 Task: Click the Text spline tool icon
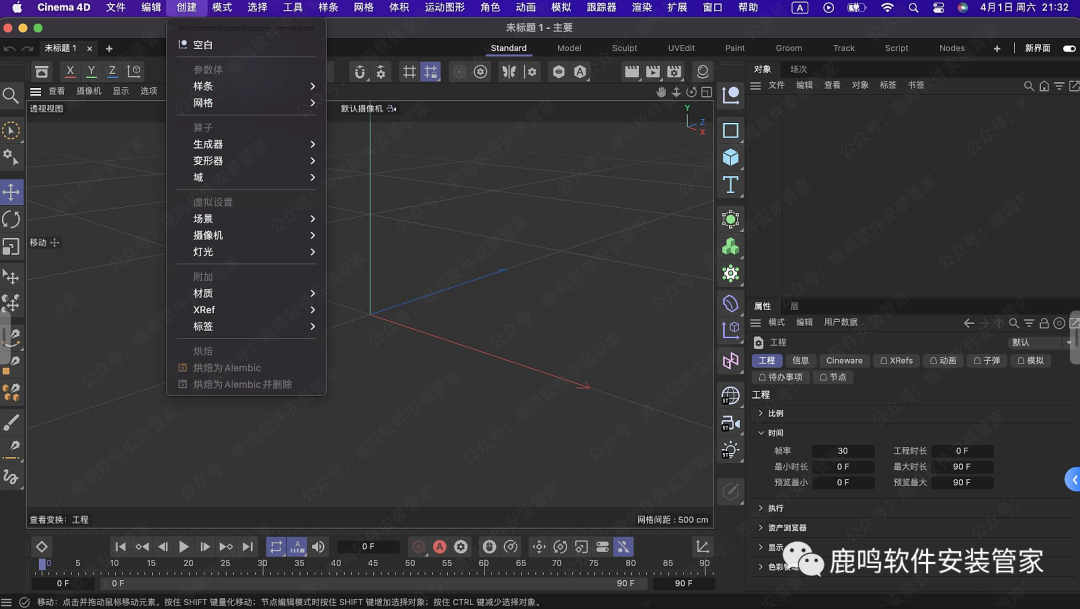(731, 185)
